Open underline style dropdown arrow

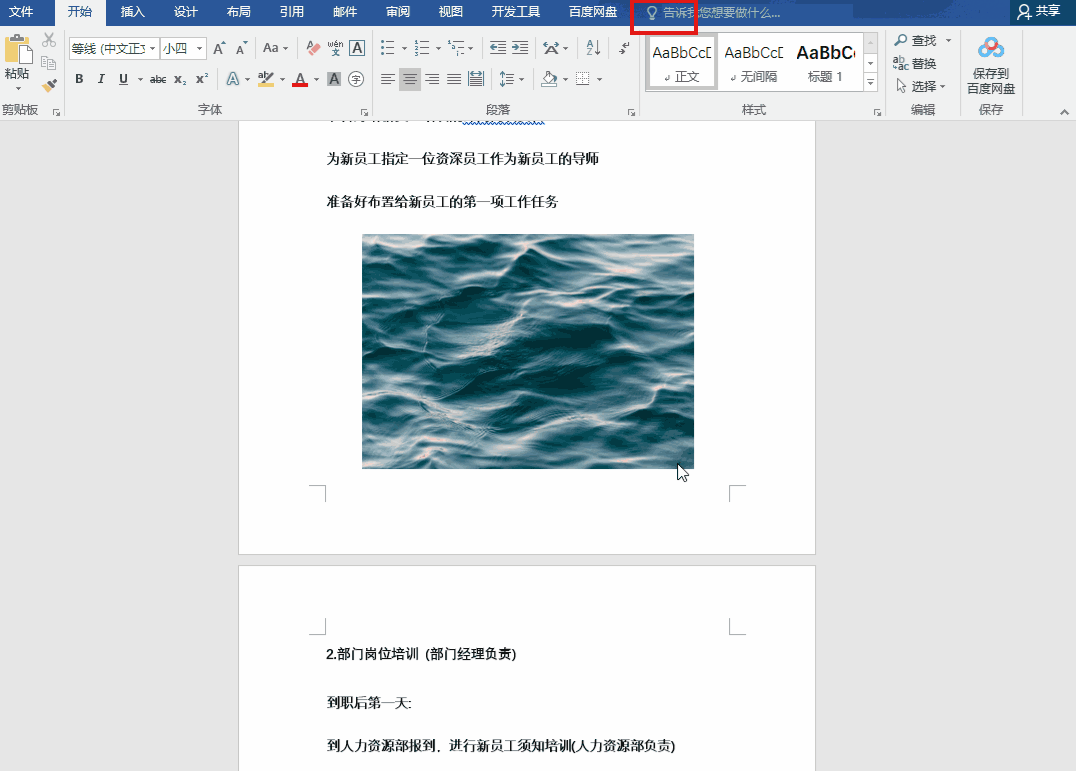coord(140,80)
